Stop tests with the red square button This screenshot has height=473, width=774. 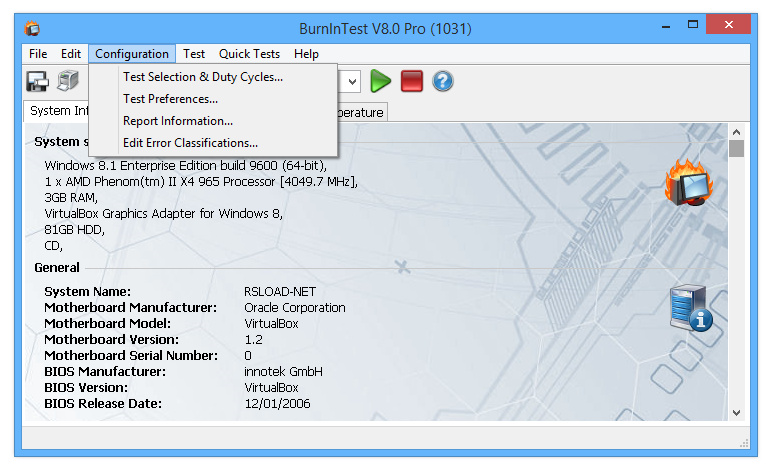412,81
